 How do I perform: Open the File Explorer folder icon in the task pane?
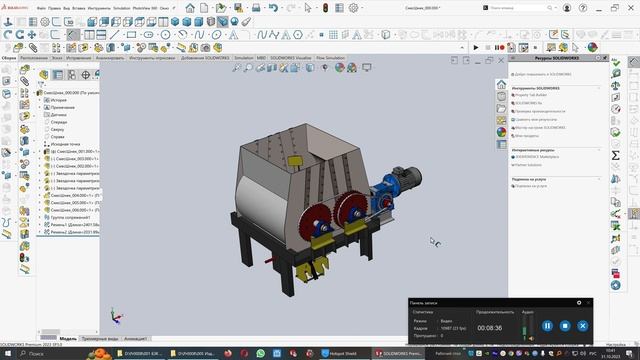tap(501, 109)
